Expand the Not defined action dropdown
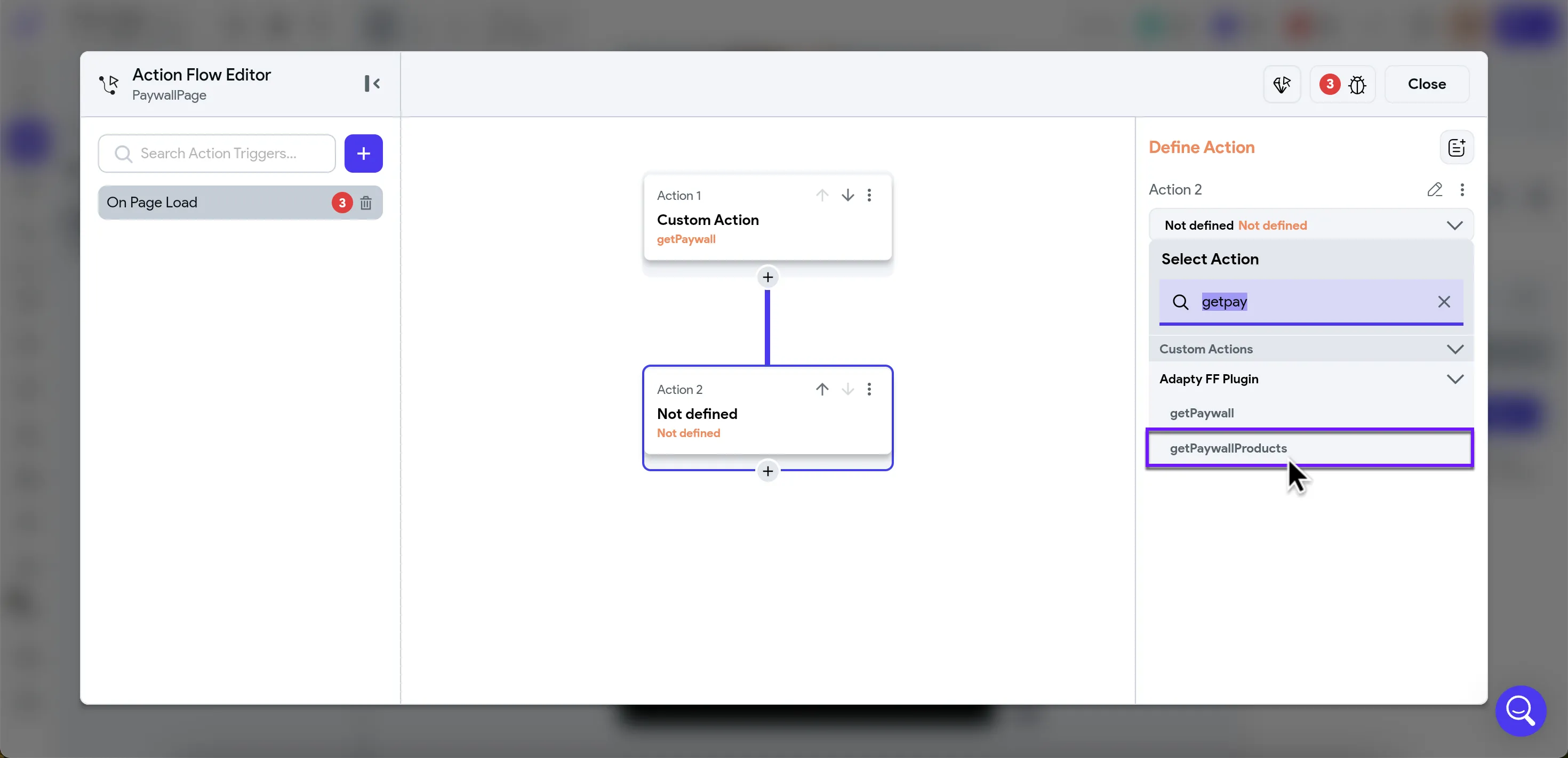 [x=1454, y=225]
